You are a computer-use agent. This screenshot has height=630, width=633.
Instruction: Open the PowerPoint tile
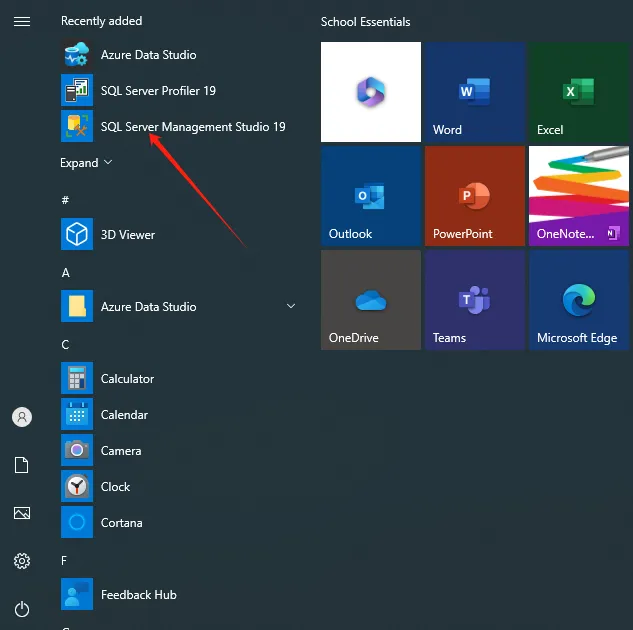pyautogui.click(x=475, y=196)
